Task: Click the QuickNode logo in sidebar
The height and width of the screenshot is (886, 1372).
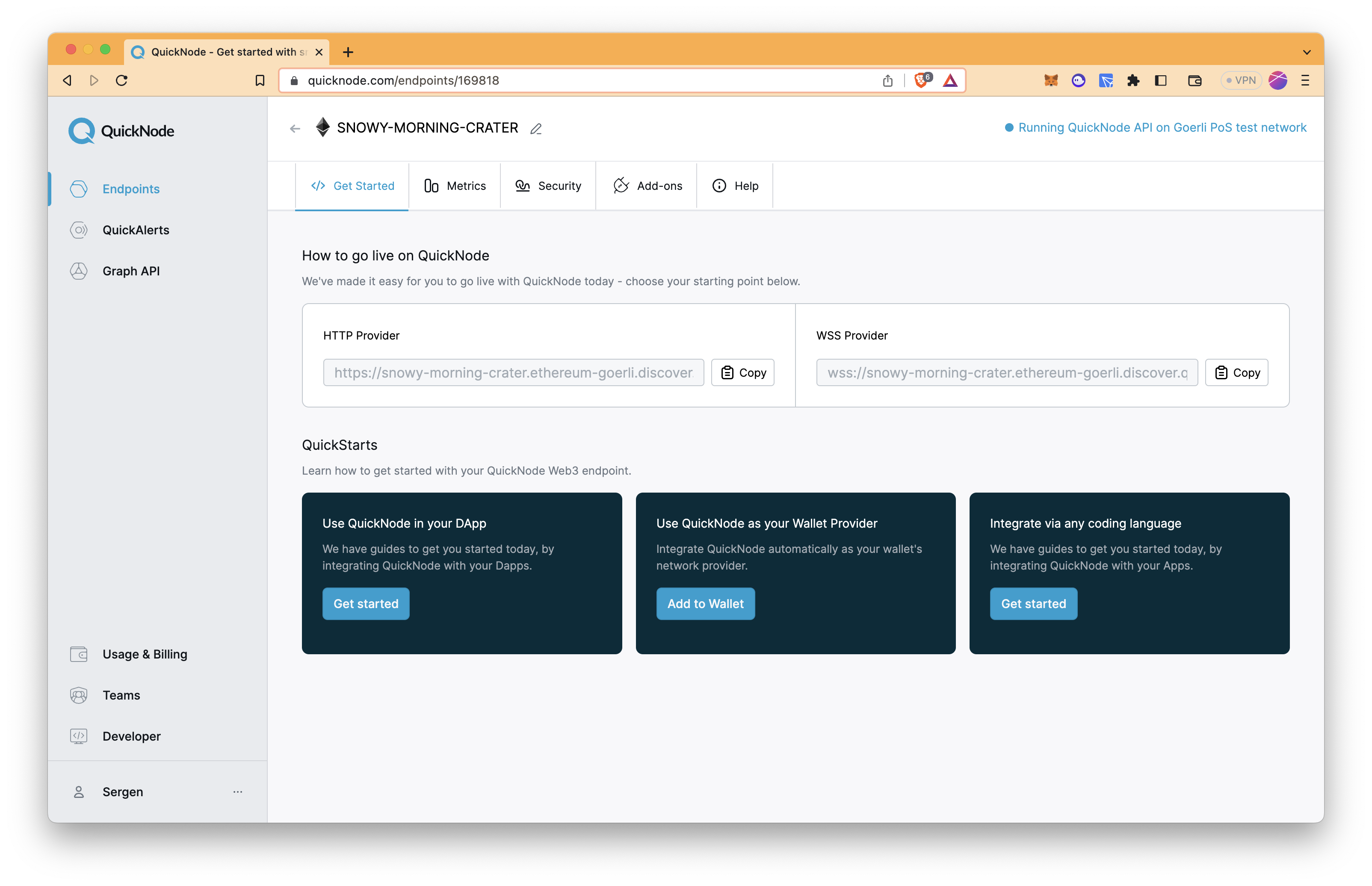Action: coord(121,130)
